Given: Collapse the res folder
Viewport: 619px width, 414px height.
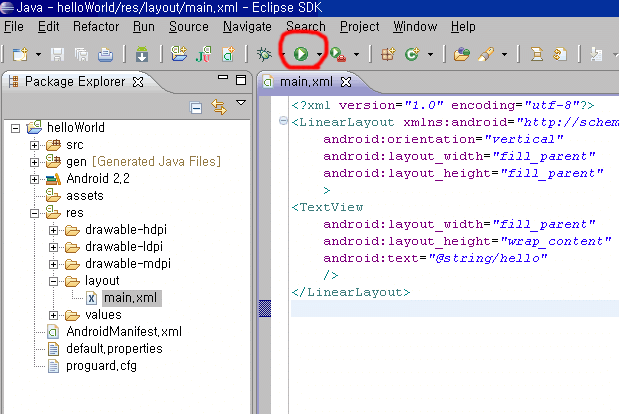Looking at the screenshot, I should coord(34,214).
